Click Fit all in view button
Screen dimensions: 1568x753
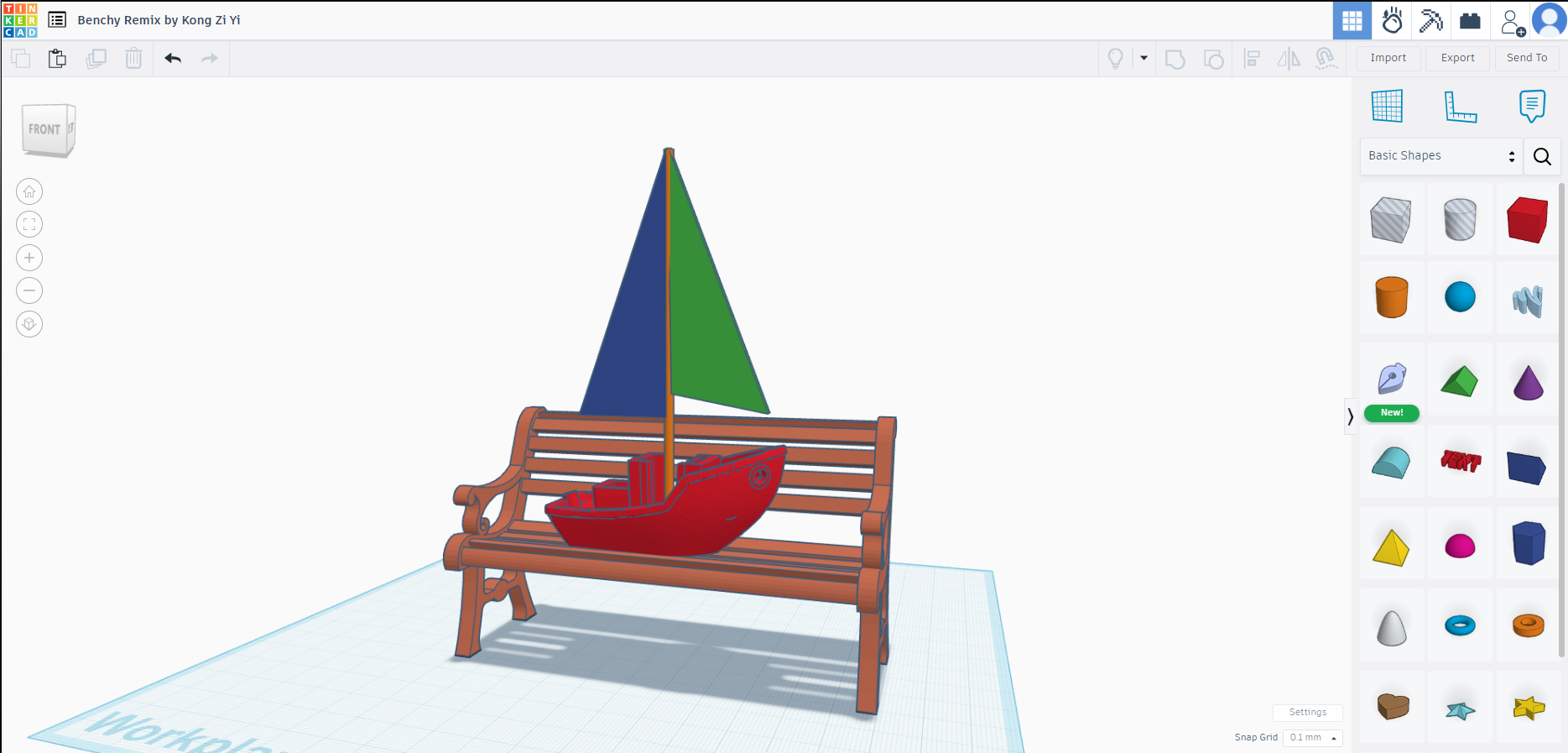click(x=29, y=224)
